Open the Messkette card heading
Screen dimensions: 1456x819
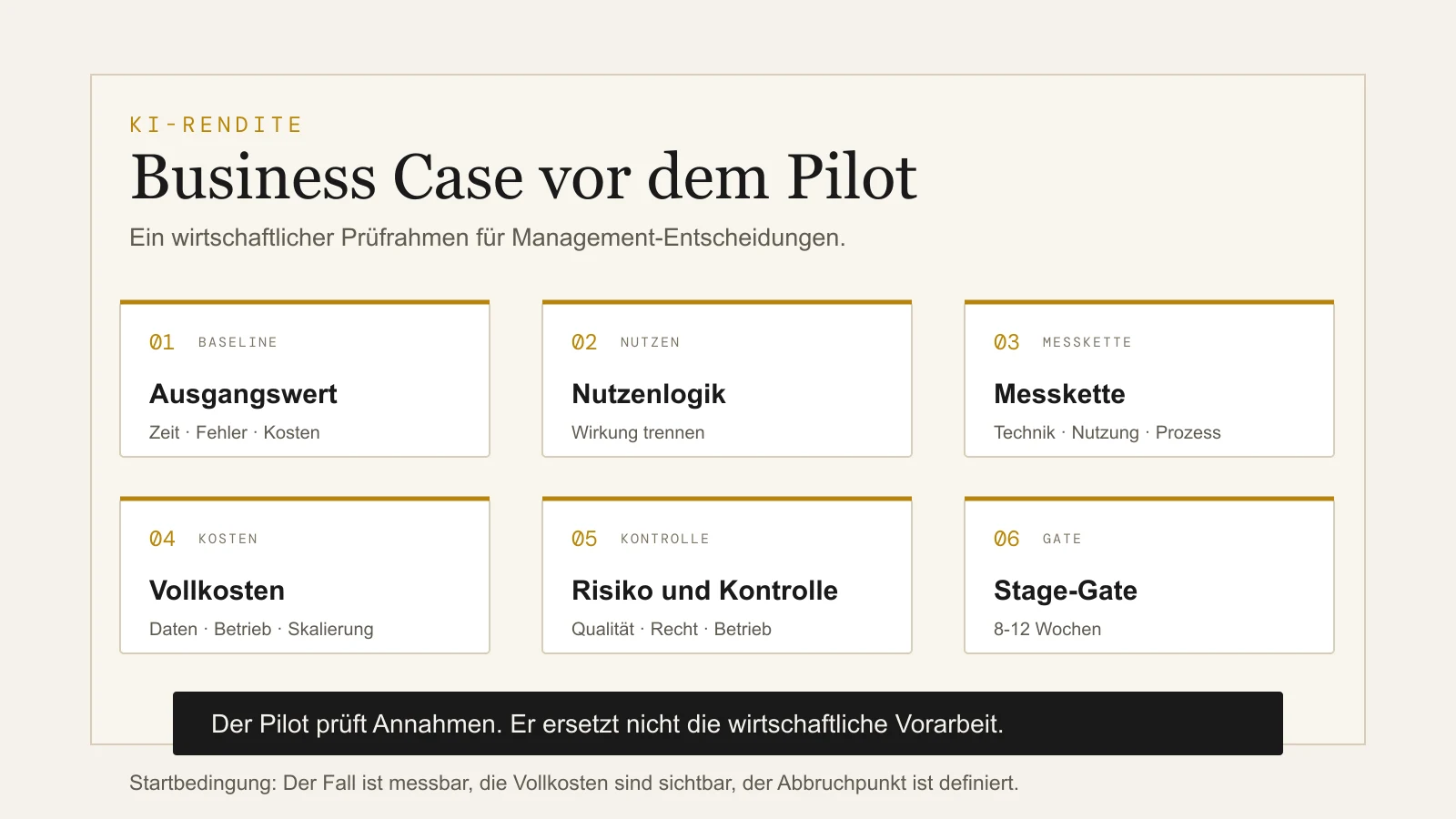click(x=1059, y=394)
